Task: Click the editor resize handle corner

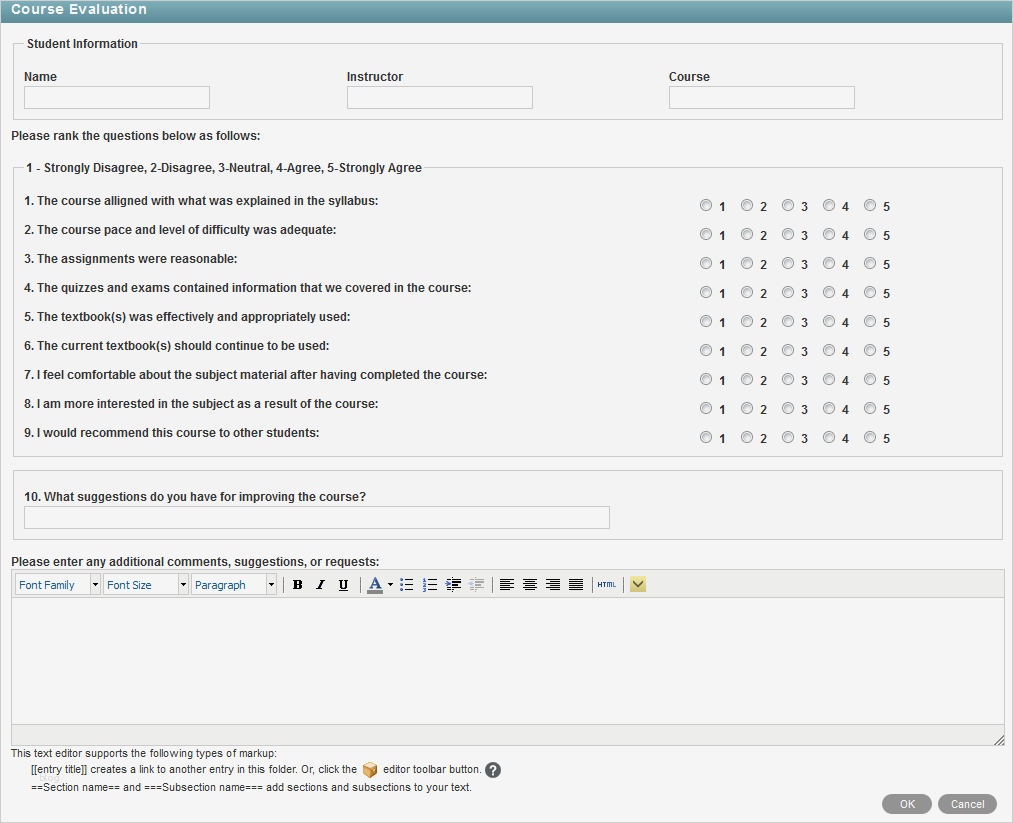Action: 999,740
